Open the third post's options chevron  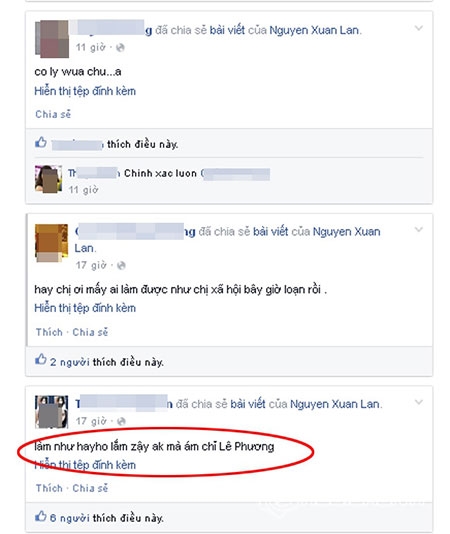[419, 402]
